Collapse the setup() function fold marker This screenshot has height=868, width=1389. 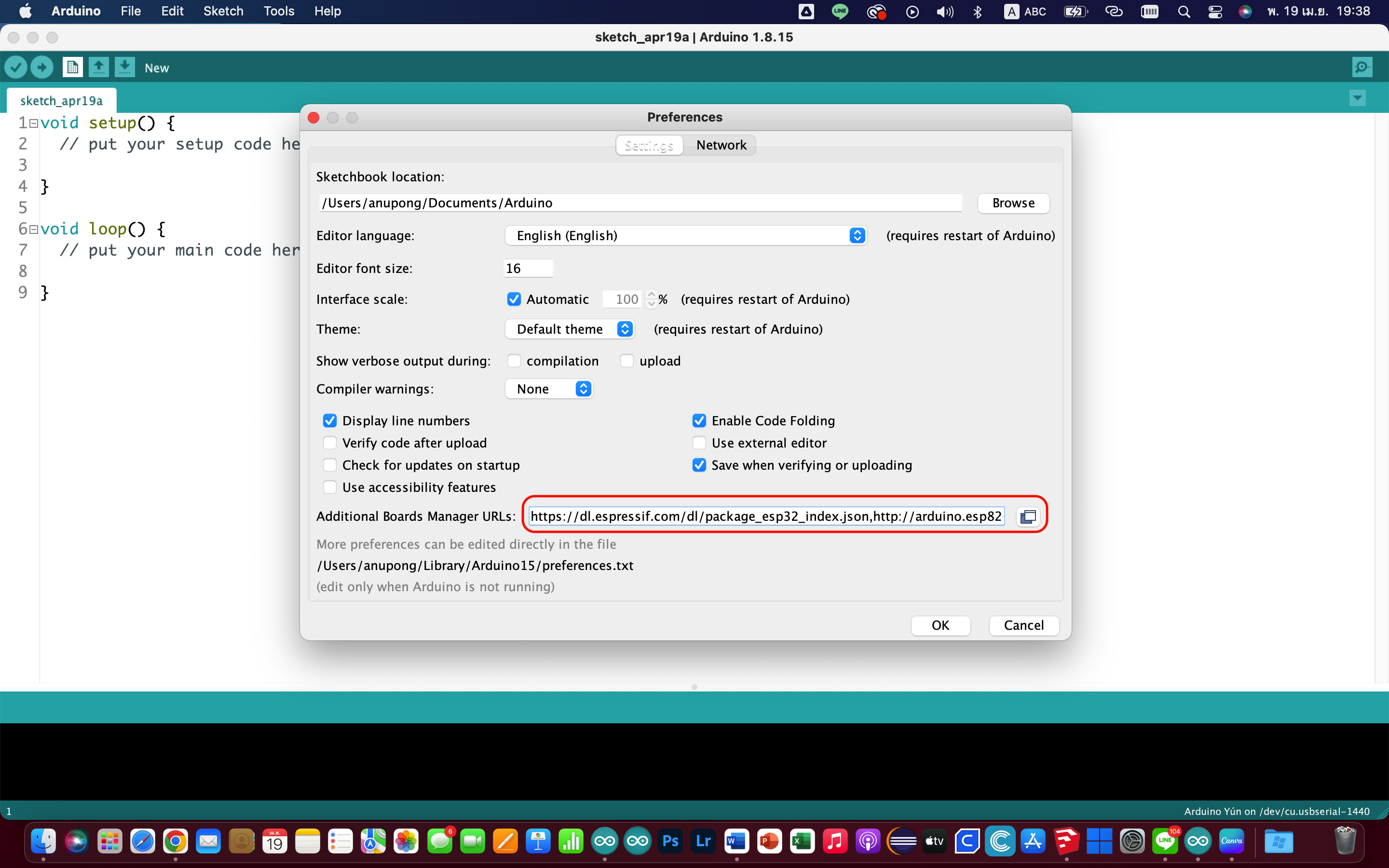click(x=34, y=123)
